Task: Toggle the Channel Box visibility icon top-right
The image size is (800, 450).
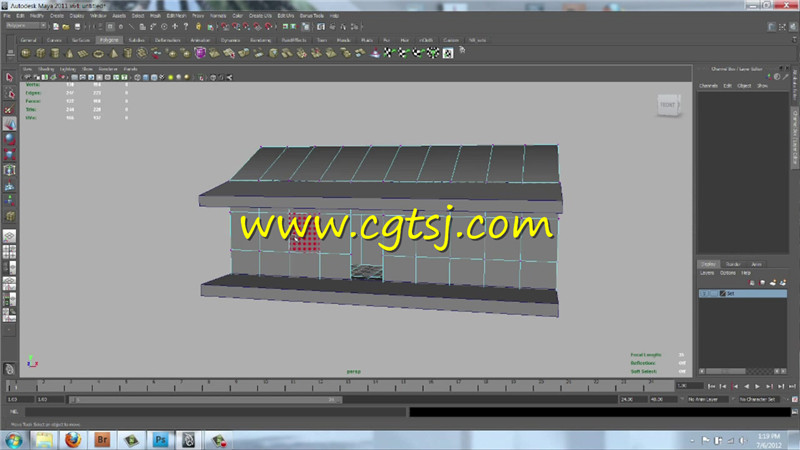Action: click(793, 27)
